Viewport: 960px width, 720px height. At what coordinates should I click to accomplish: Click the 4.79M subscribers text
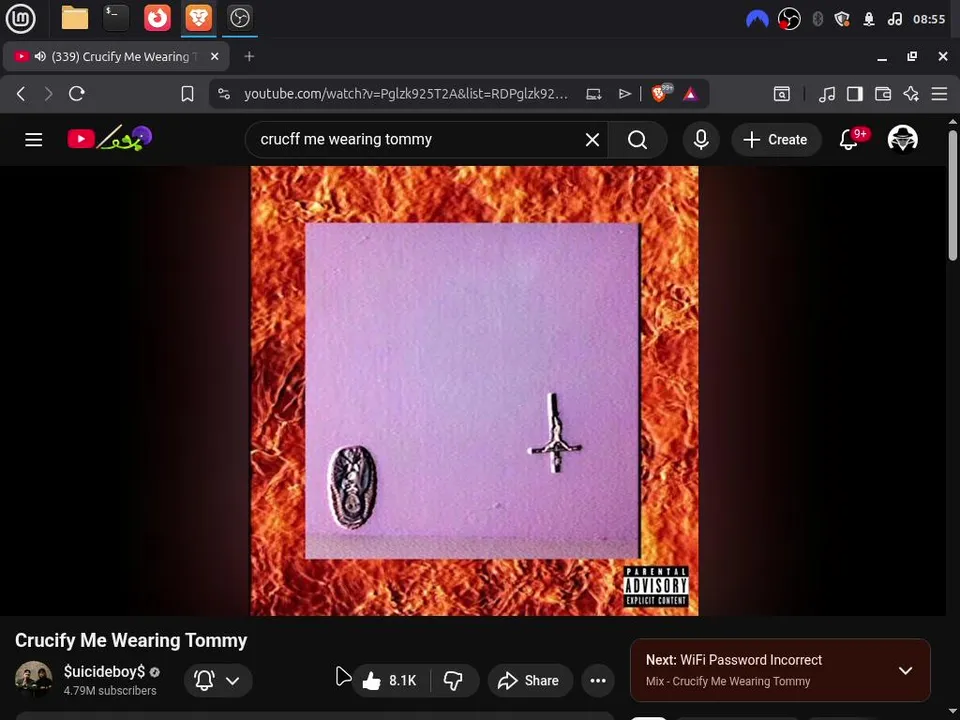(x=110, y=691)
